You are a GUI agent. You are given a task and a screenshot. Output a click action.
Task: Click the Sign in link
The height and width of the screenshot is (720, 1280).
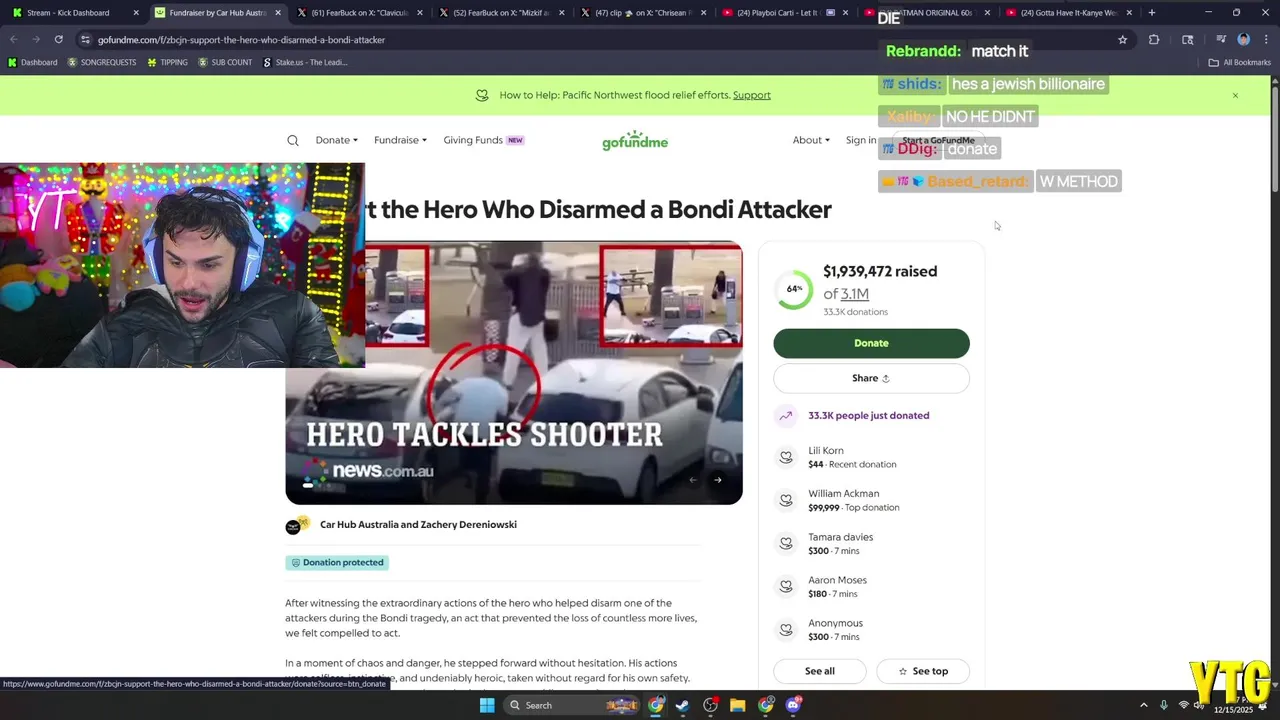(861, 140)
